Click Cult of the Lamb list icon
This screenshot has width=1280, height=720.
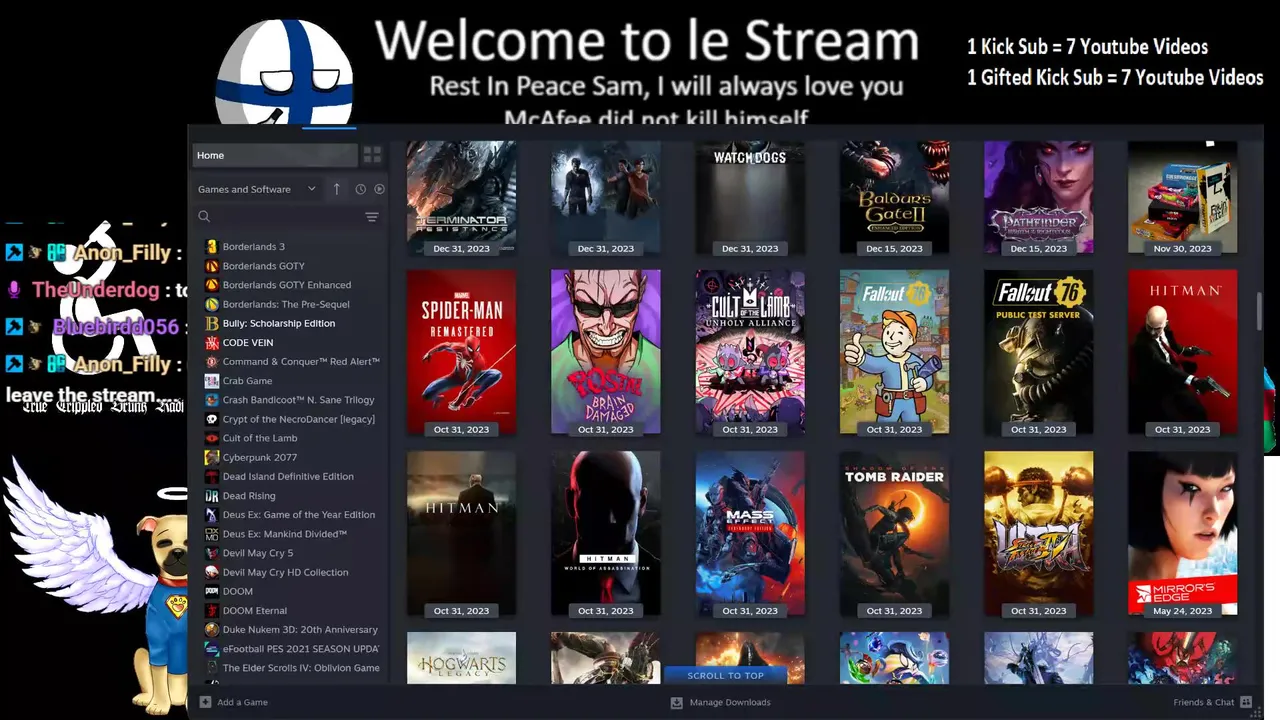click(x=211, y=439)
